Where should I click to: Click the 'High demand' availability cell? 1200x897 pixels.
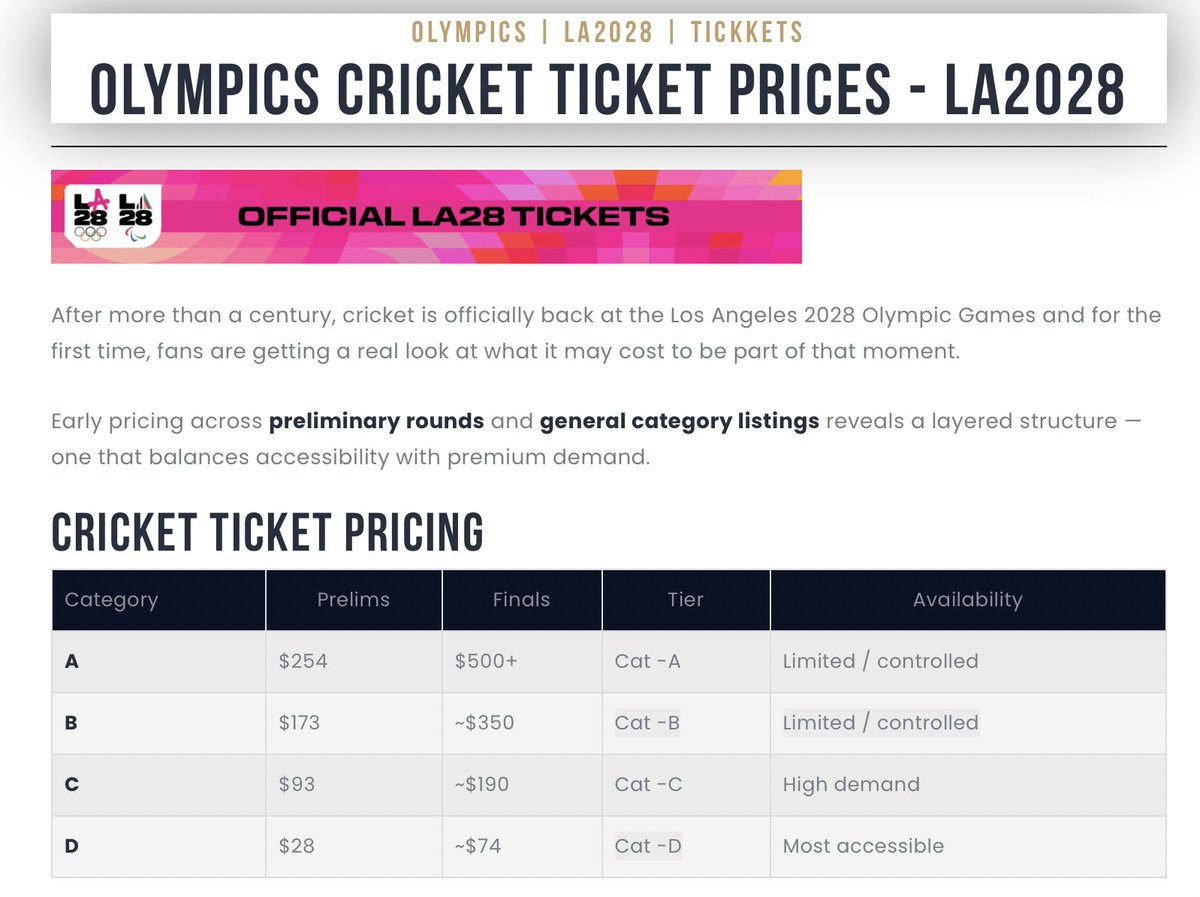coord(851,784)
